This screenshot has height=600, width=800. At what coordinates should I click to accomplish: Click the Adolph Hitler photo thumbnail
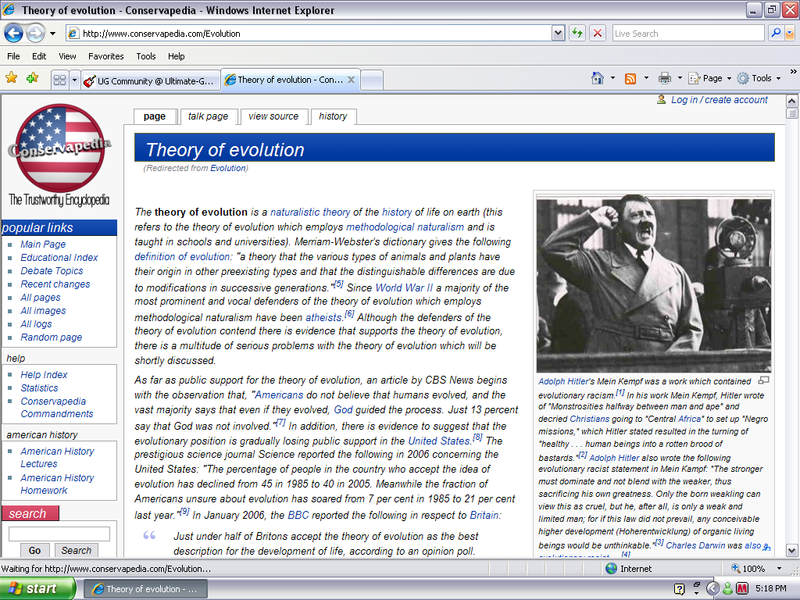pos(654,286)
